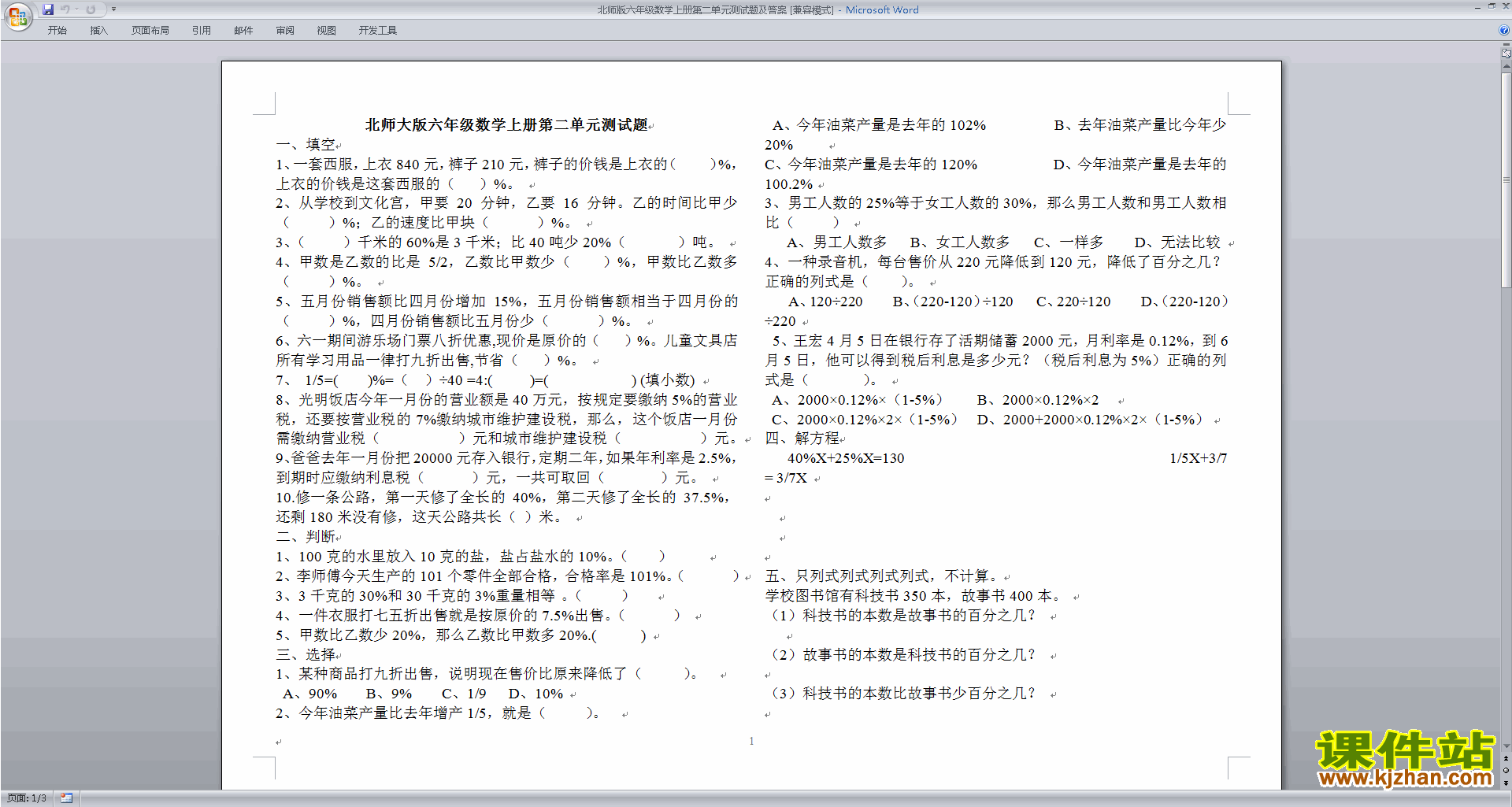Click the heading 二、判断

306,537
